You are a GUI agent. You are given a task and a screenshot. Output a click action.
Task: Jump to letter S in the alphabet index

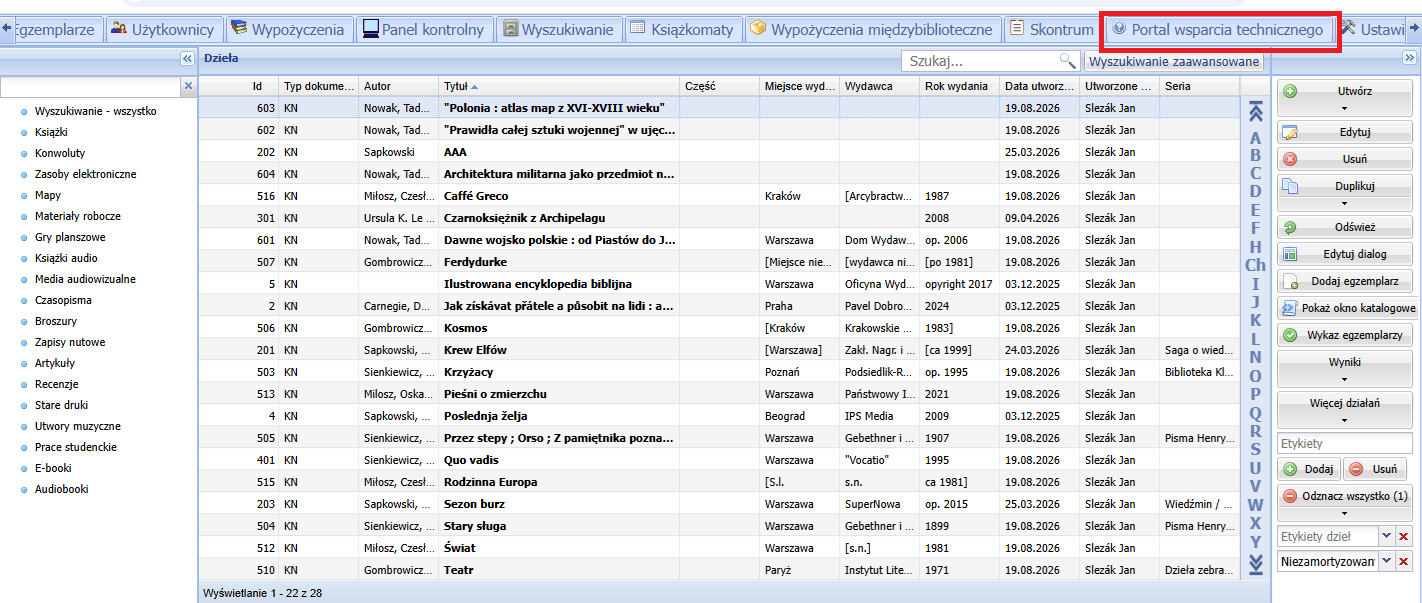[x=1256, y=449]
